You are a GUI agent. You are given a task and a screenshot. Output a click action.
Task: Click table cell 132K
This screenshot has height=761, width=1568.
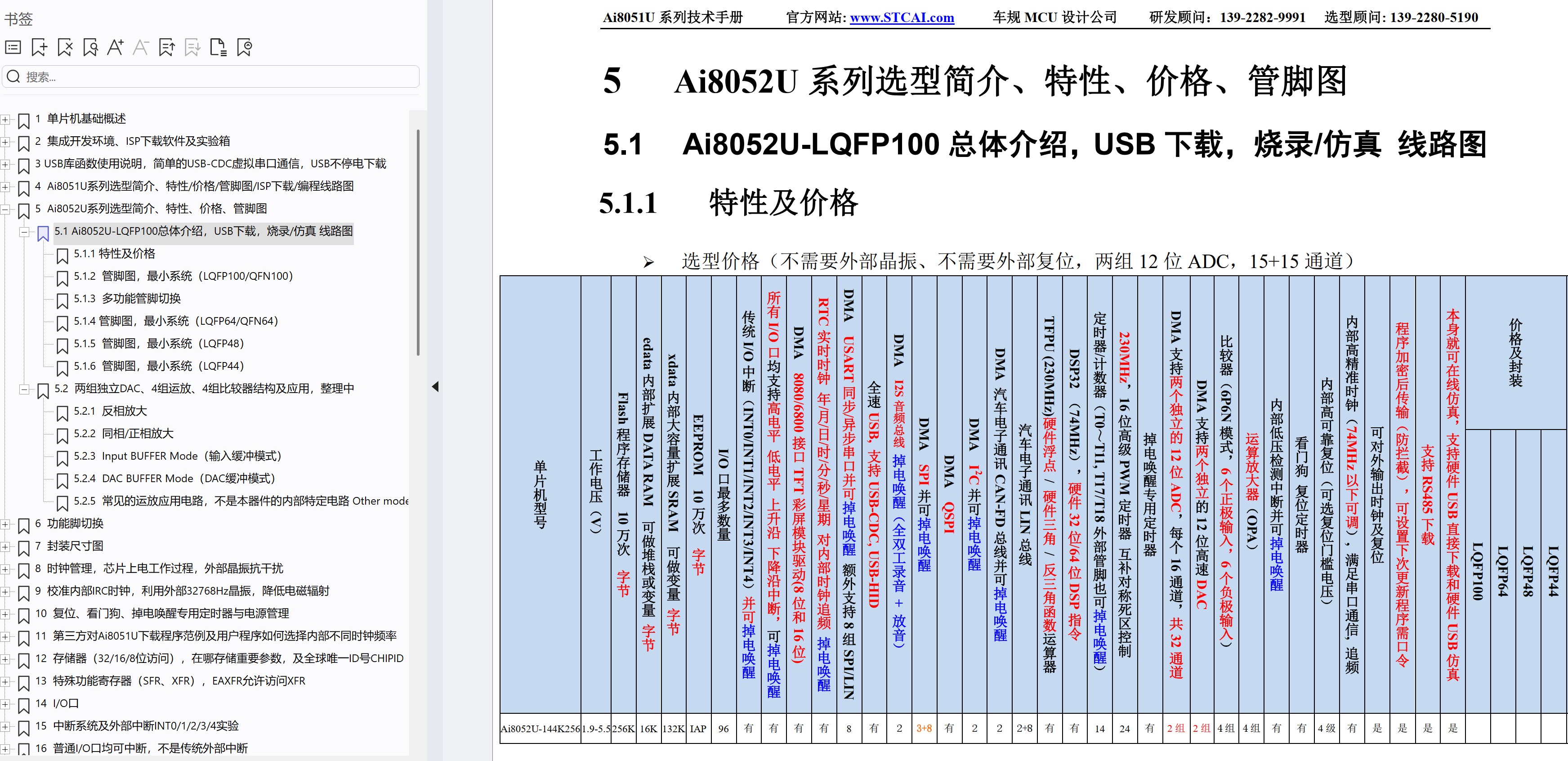click(673, 729)
